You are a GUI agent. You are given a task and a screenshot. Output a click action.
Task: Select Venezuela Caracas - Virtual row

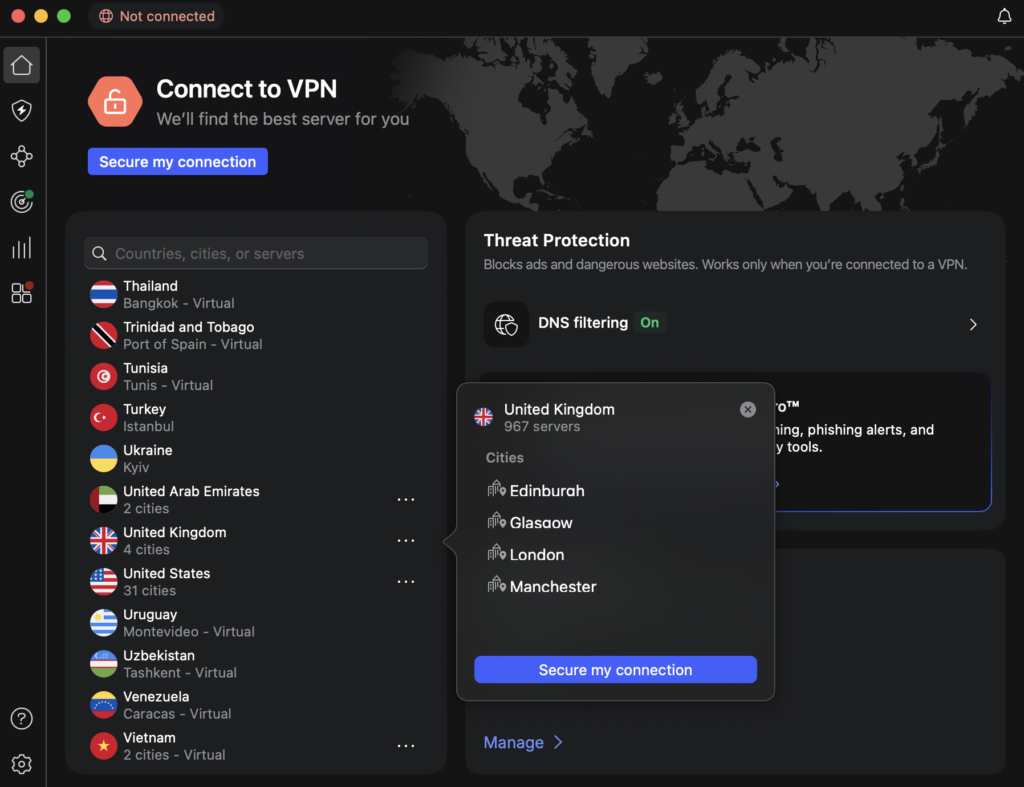pos(256,705)
